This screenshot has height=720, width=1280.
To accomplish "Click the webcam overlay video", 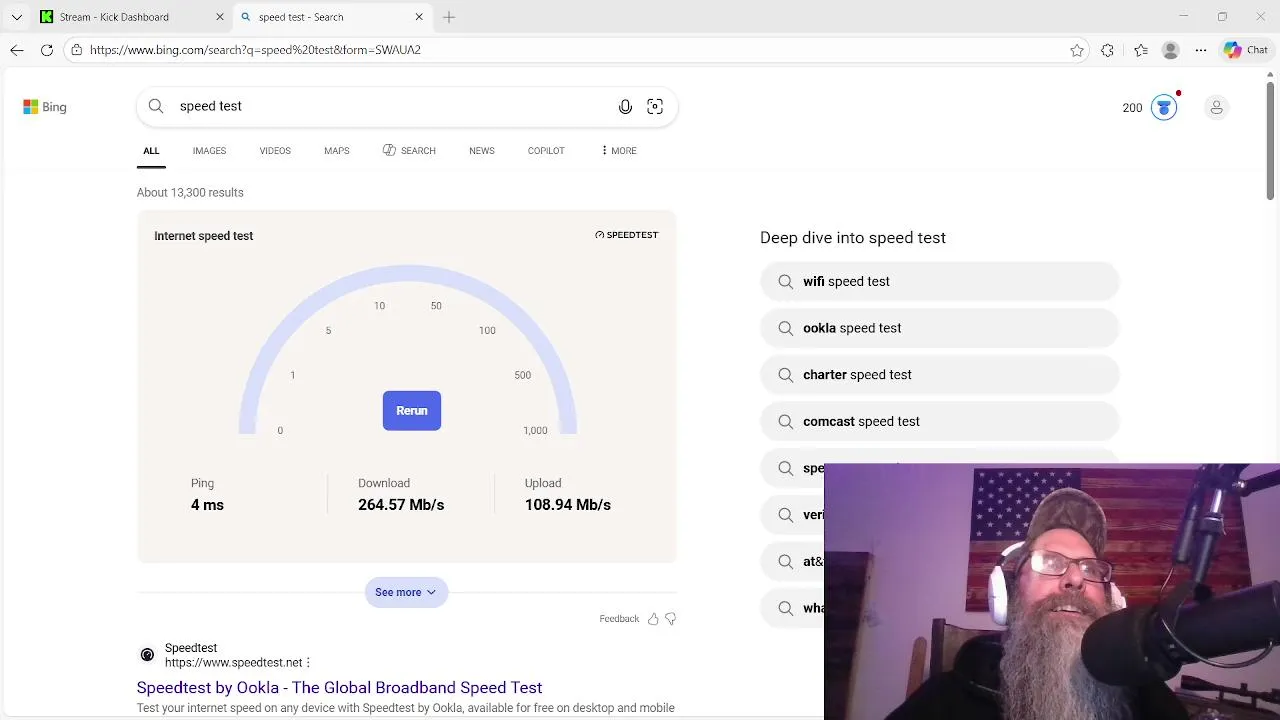I will coord(1052,592).
